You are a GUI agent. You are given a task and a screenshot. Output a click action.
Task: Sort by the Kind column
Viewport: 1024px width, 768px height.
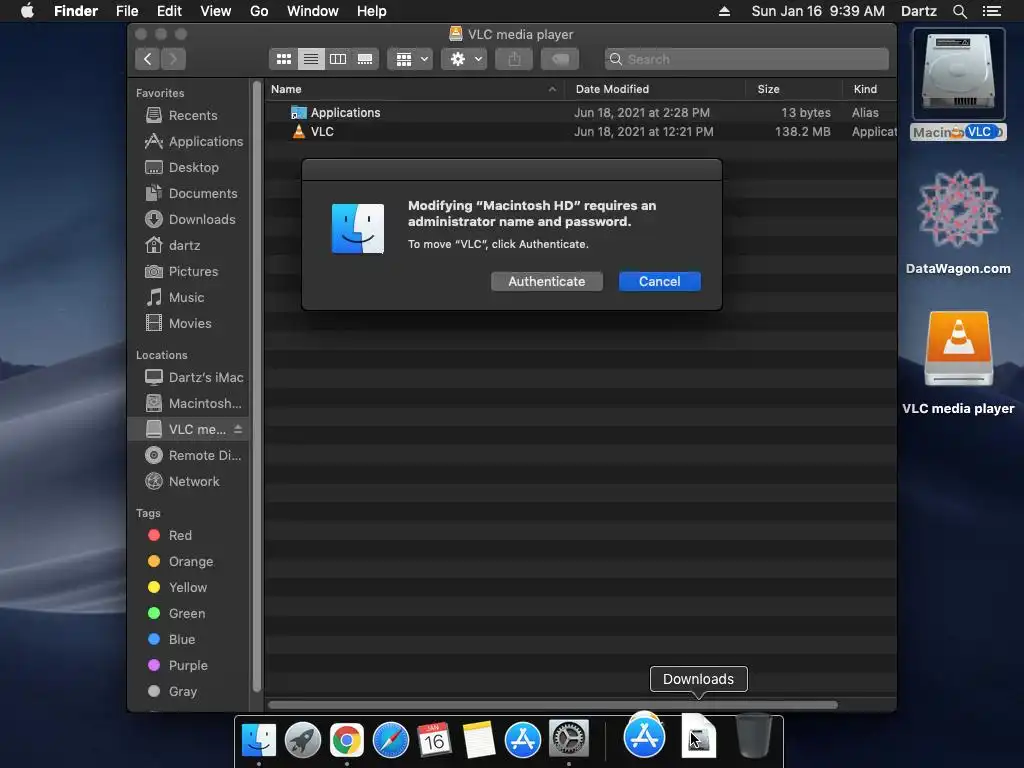pos(869,89)
